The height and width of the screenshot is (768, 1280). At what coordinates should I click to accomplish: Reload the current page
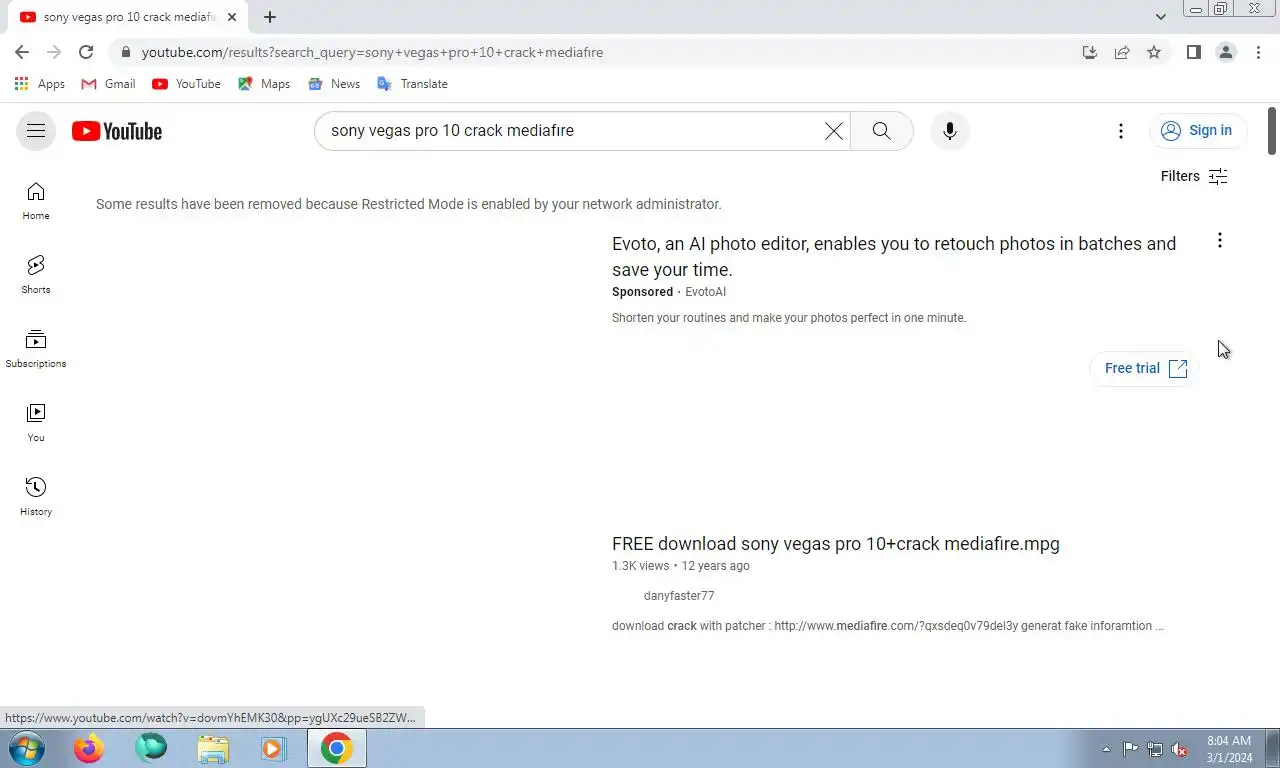coord(86,52)
